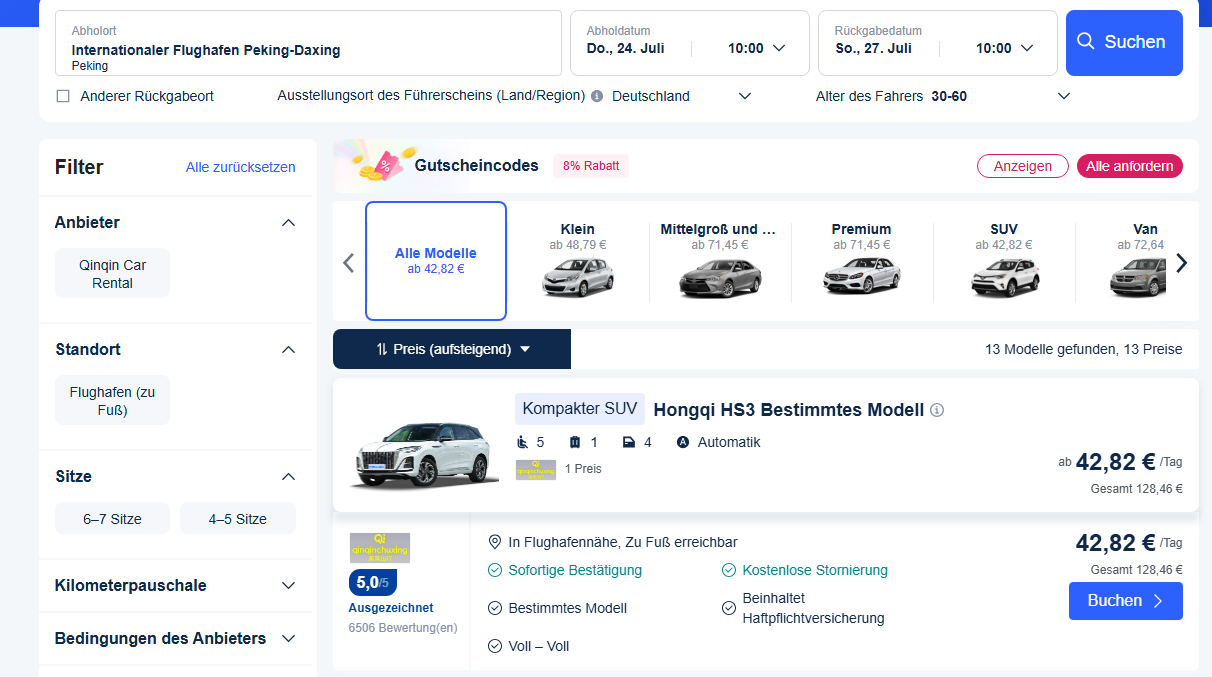Click the Automatik transmission icon
Screen dimensions: 1212x677
point(683,442)
